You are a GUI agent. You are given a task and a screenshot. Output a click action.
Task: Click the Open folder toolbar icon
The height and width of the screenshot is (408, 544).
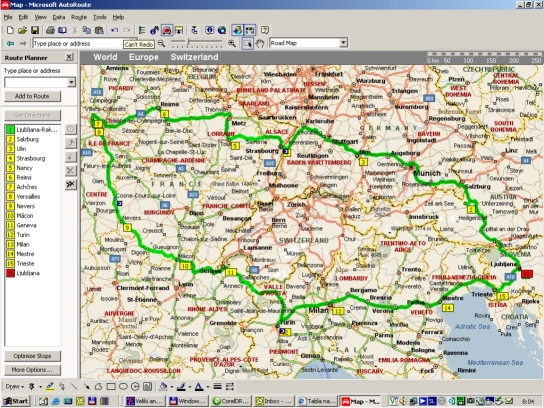[22, 31]
